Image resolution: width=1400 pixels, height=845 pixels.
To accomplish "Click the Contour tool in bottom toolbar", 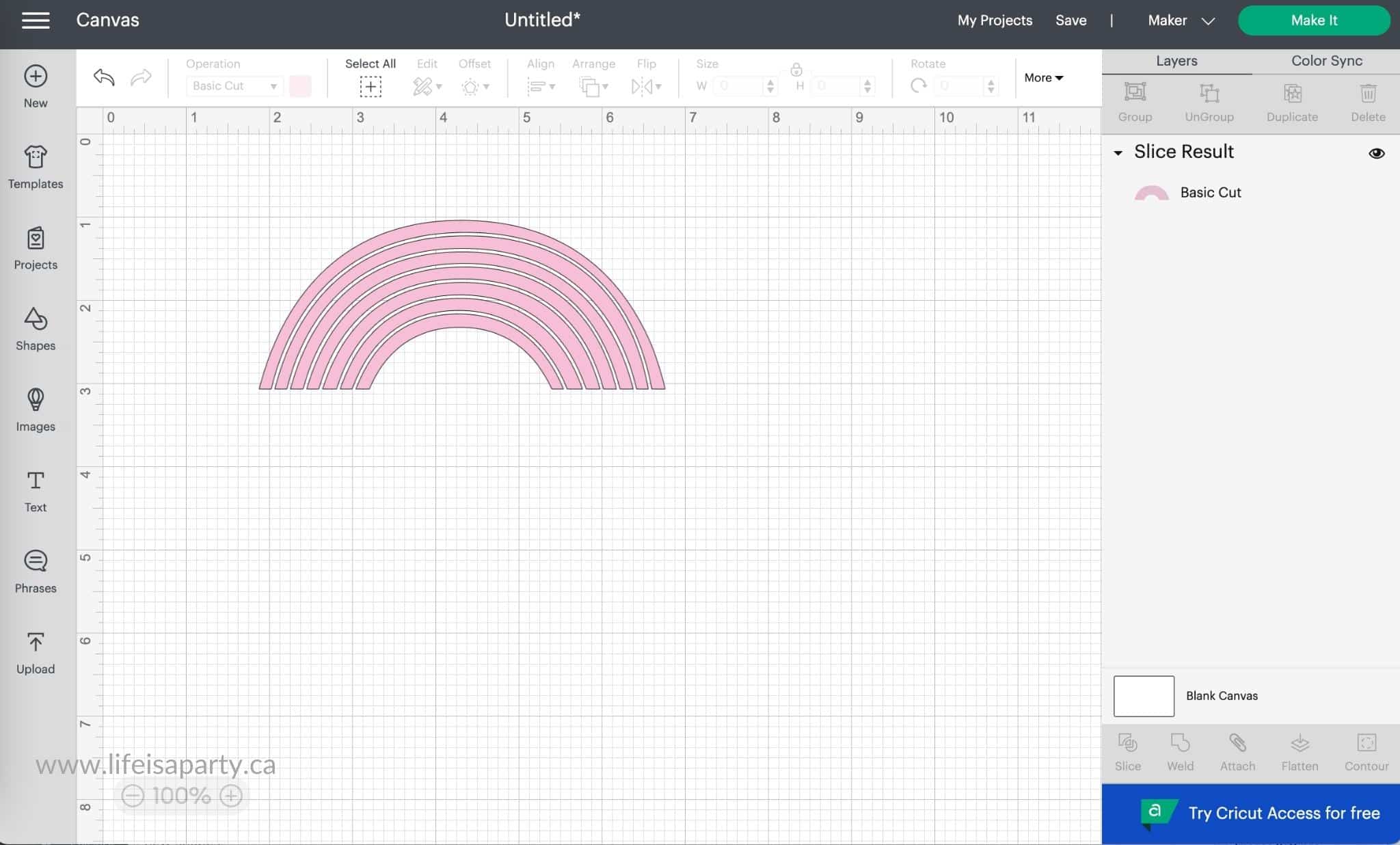I will coord(1366,752).
